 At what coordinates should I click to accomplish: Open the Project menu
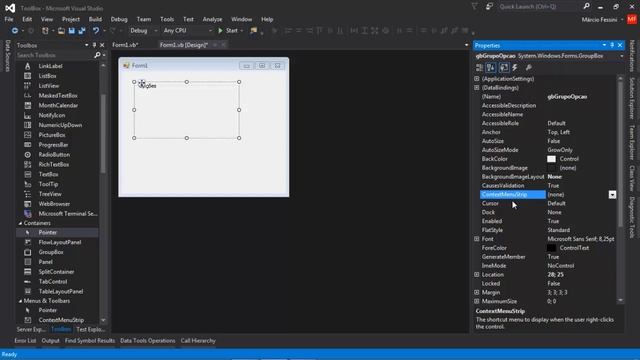[x=71, y=19]
